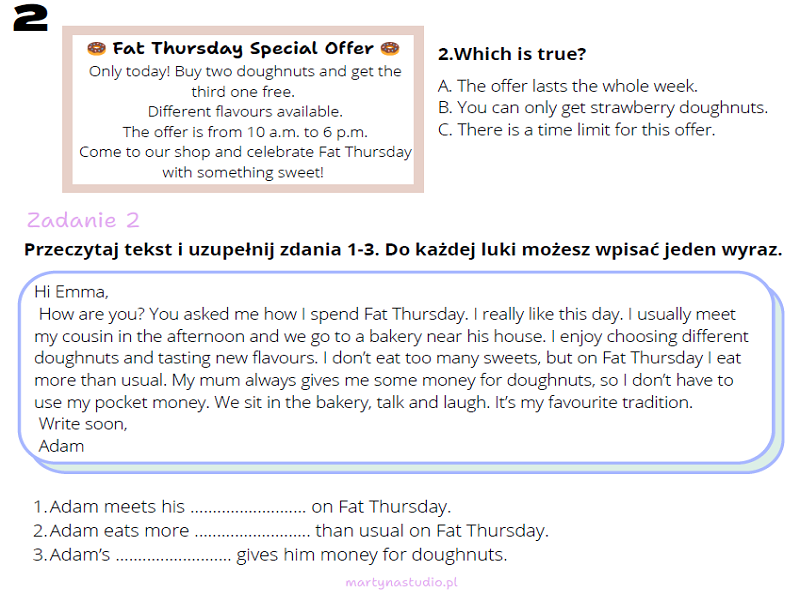
Task: Click the blank in sentence 1 about Adam's meeting
Action: point(247,507)
